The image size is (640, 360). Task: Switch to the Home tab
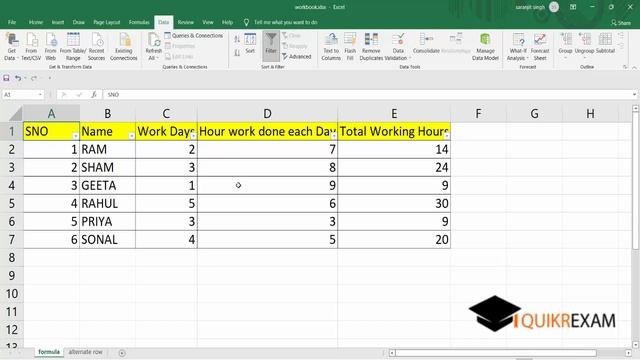tap(36, 22)
